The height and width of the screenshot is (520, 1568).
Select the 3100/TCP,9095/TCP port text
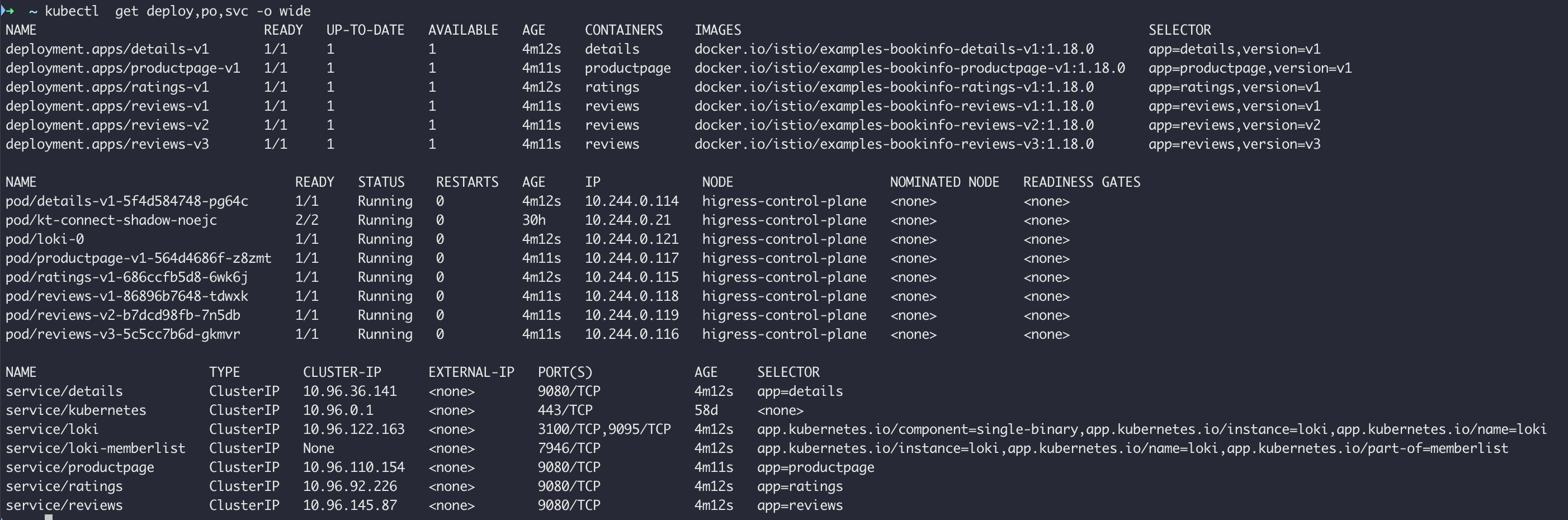[604, 429]
